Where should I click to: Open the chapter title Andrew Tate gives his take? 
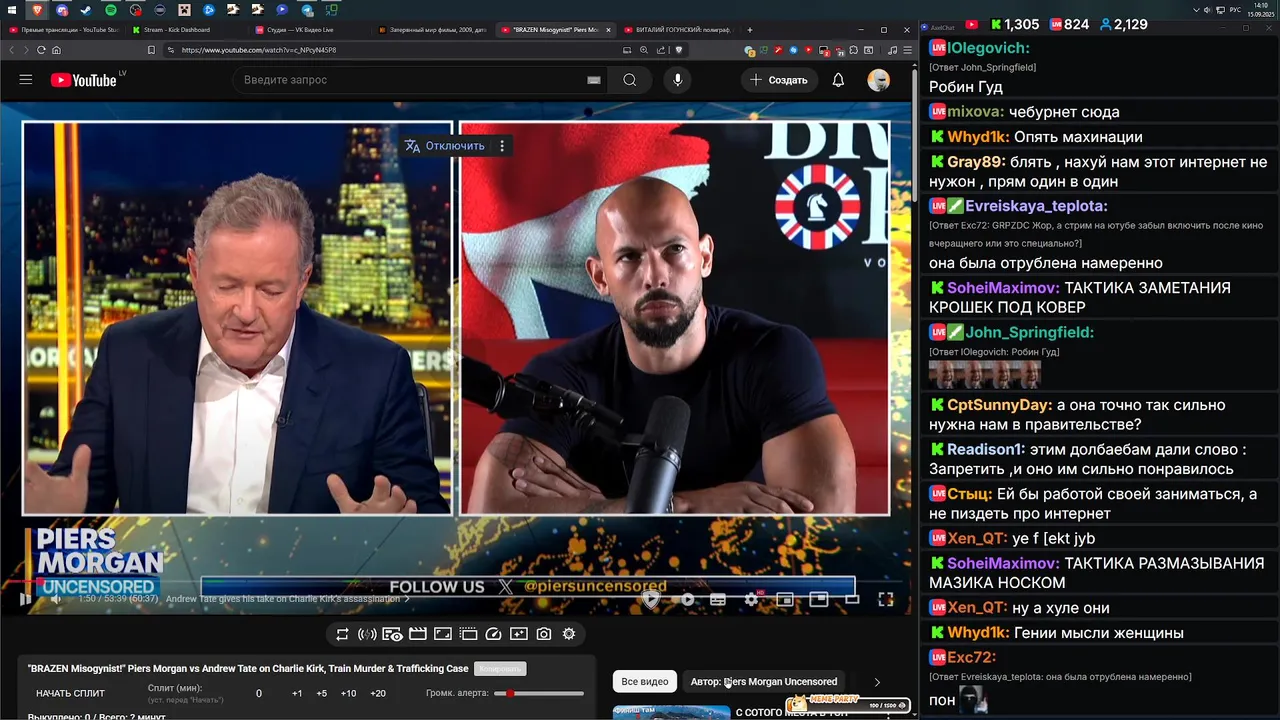[x=287, y=599]
